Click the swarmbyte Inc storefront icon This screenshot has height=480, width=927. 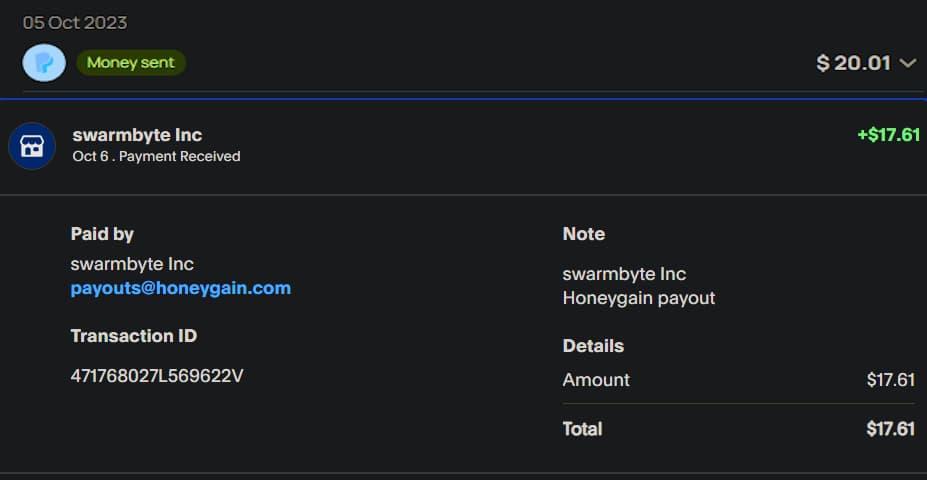pyautogui.click(x=32, y=146)
